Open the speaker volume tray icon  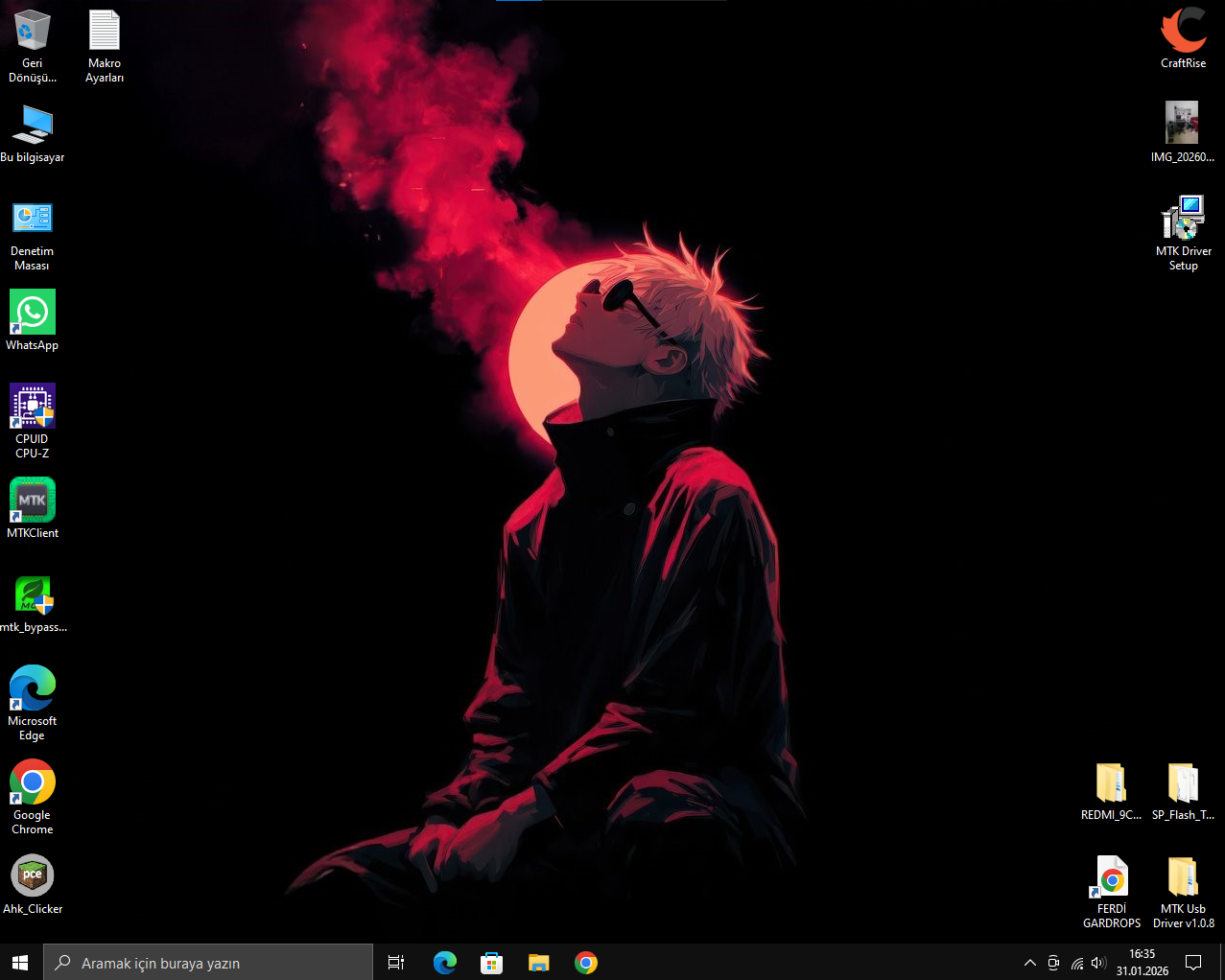tap(1098, 963)
